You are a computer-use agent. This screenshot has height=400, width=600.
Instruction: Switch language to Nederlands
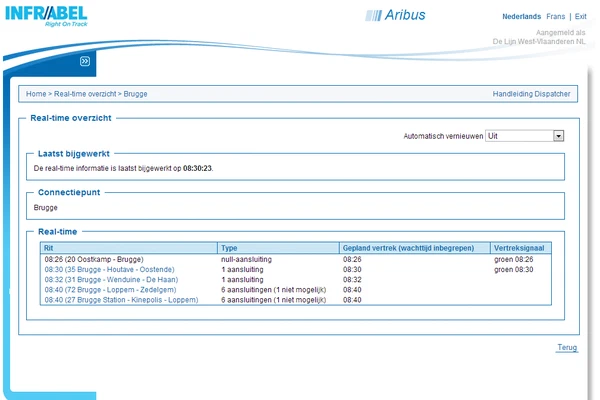pyautogui.click(x=521, y=16)
